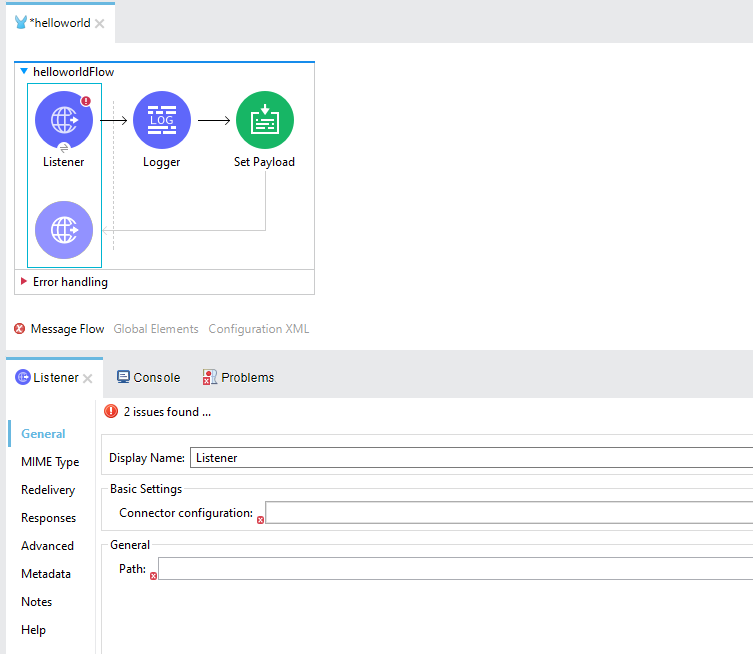753x654 pixels.
Task: Select General in Listener sidebar
Action: click(43, 434)
